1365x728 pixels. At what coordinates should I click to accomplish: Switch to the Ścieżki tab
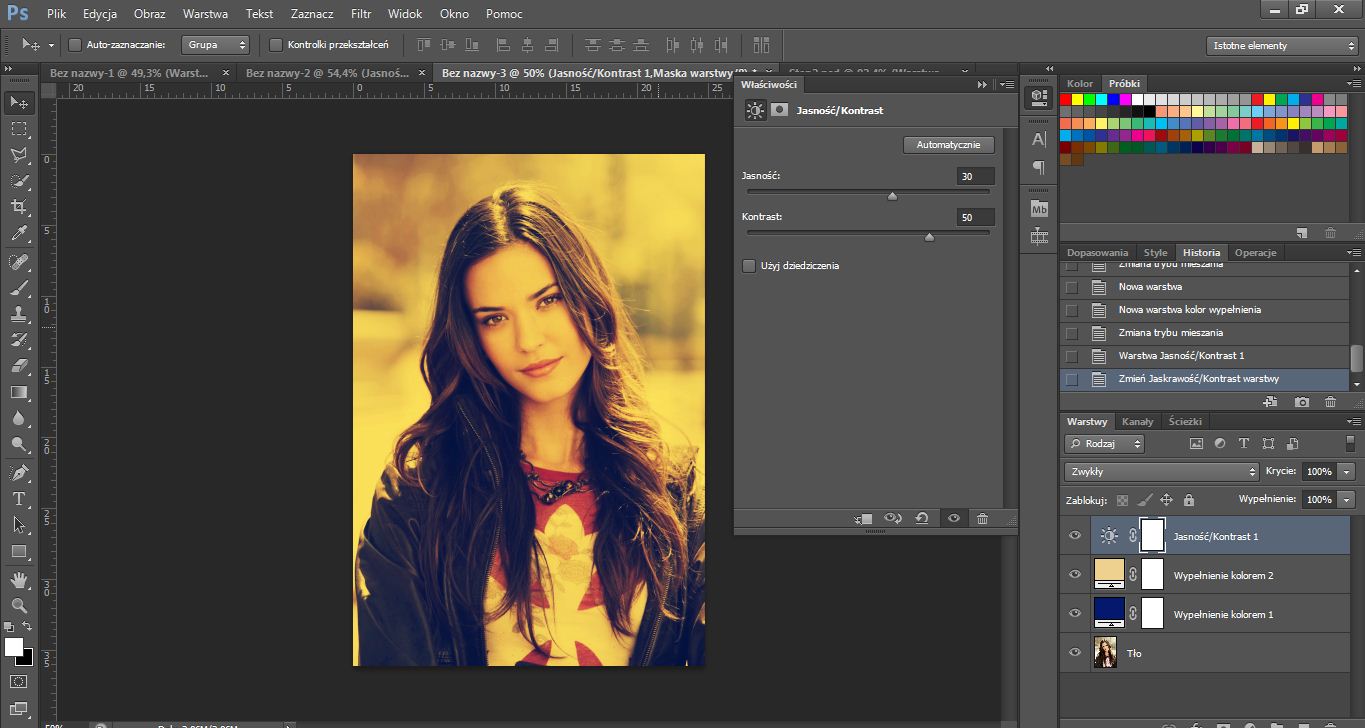(x=1185, y=422)
